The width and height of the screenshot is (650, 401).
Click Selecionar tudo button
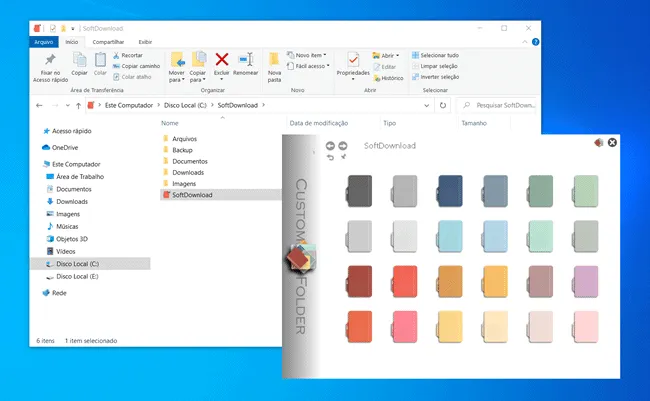pyautogui.click(x=435, y=55)
